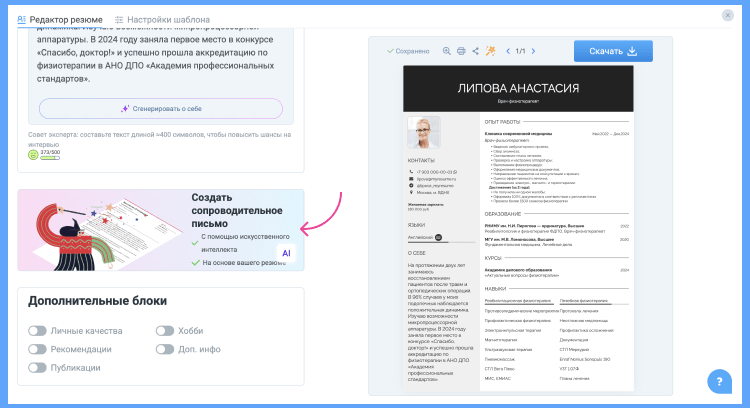This screenshot has width=750, height=408.
Task: Click the 1/1 page indicator
Action: pyautogui.click(x=520, y=51)
